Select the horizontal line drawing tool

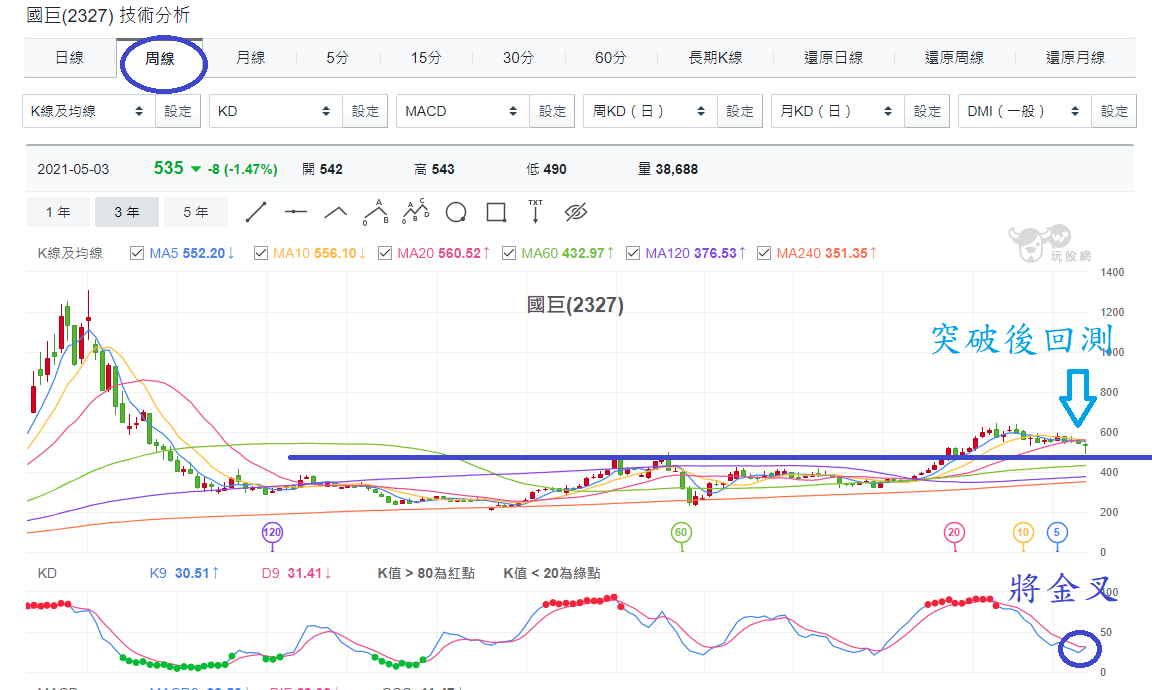295,212
